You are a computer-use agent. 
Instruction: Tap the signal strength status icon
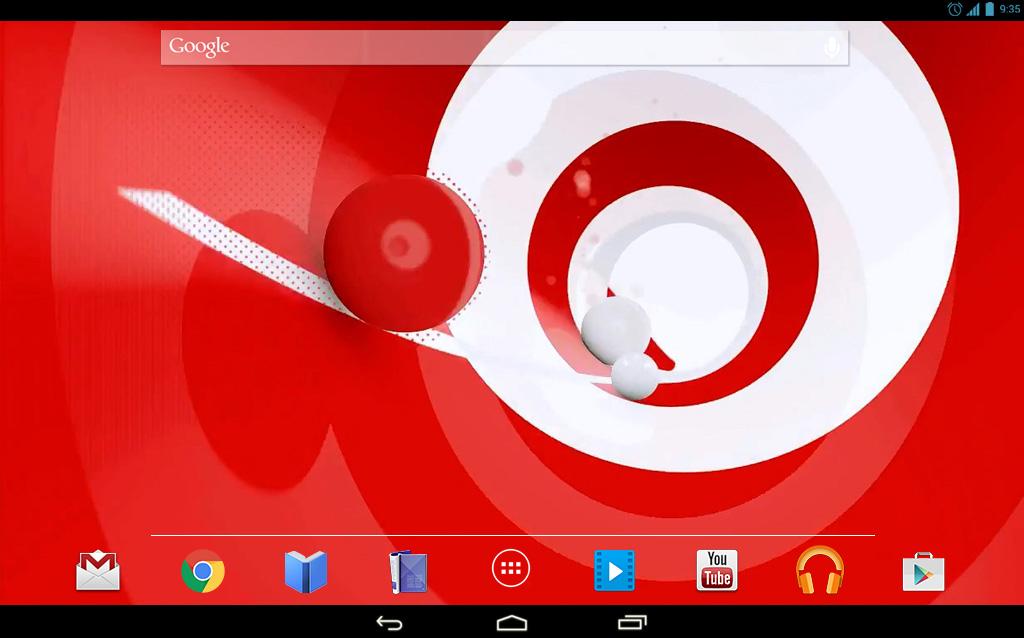(973, 9)
